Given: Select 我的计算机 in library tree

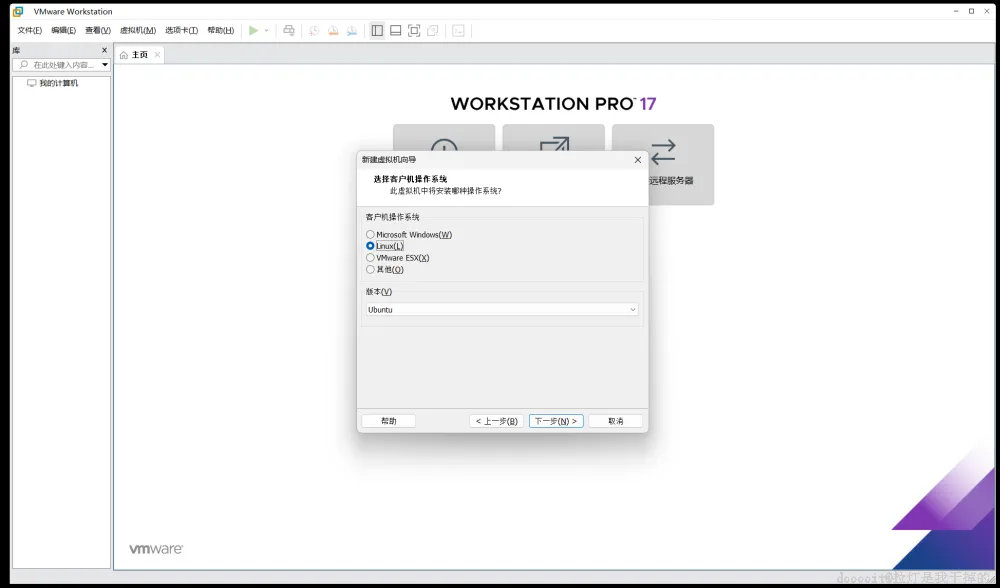Looking at the screenshot, I should coord(59,83).
